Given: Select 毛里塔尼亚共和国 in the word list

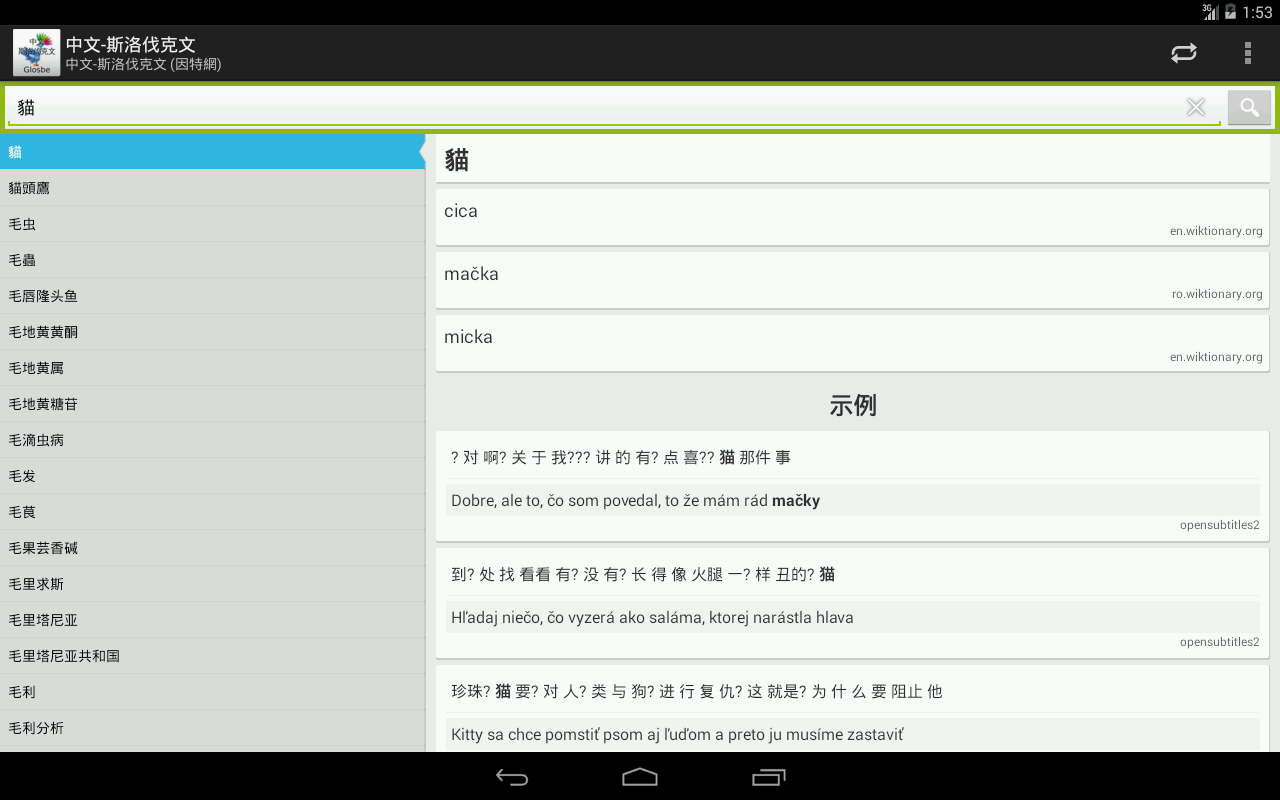Looking at the screenshot, I should coord(212,656).
